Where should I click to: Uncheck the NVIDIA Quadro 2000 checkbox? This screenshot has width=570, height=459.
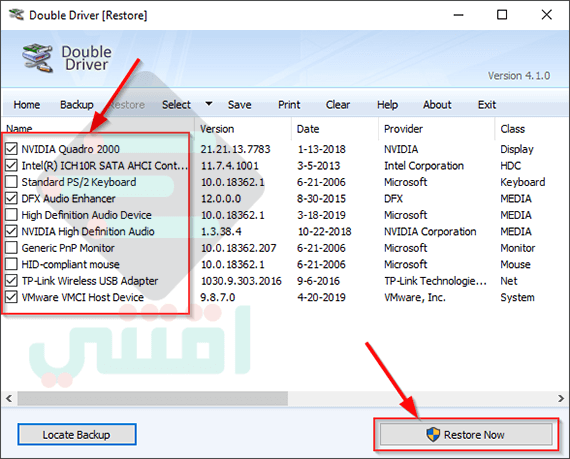click(11, 149)
